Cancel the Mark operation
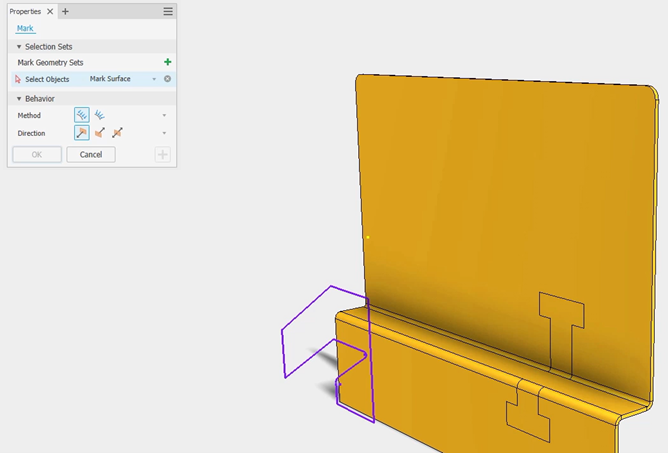 [x=91, y=154]
